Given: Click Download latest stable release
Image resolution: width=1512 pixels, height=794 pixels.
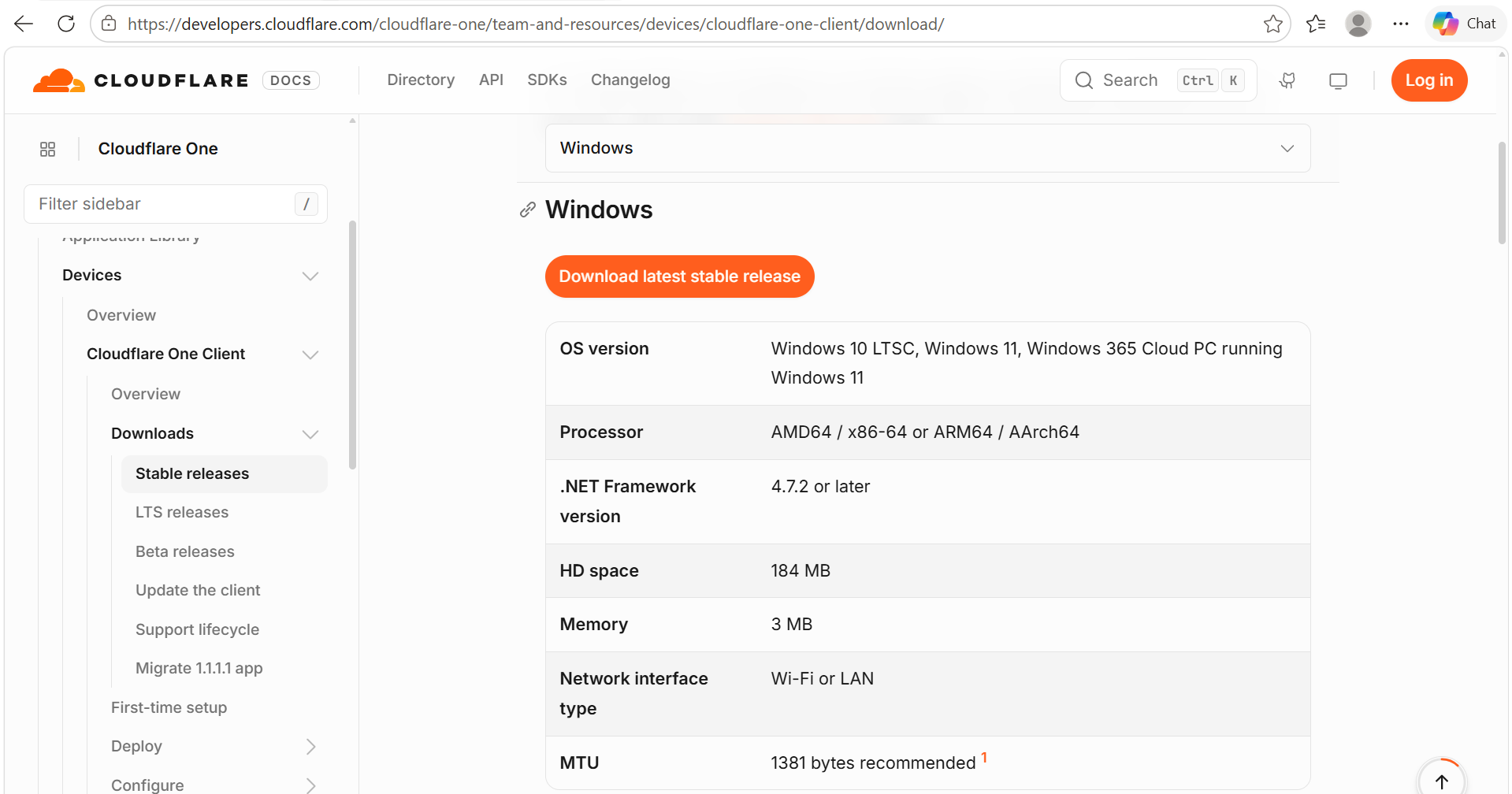Looking at the screenshot, I should coord(679,276).
